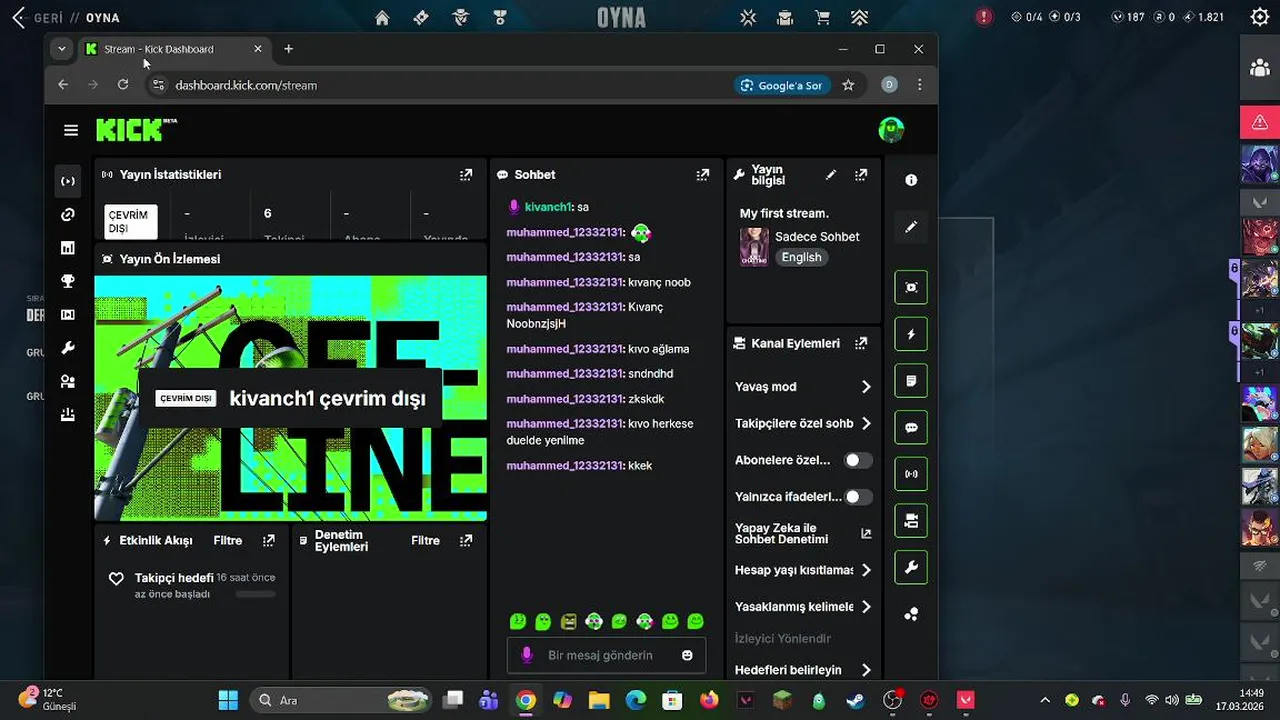Open a new Chrome tab
This screenshot has height=720, width=1280.
(288, 49)
